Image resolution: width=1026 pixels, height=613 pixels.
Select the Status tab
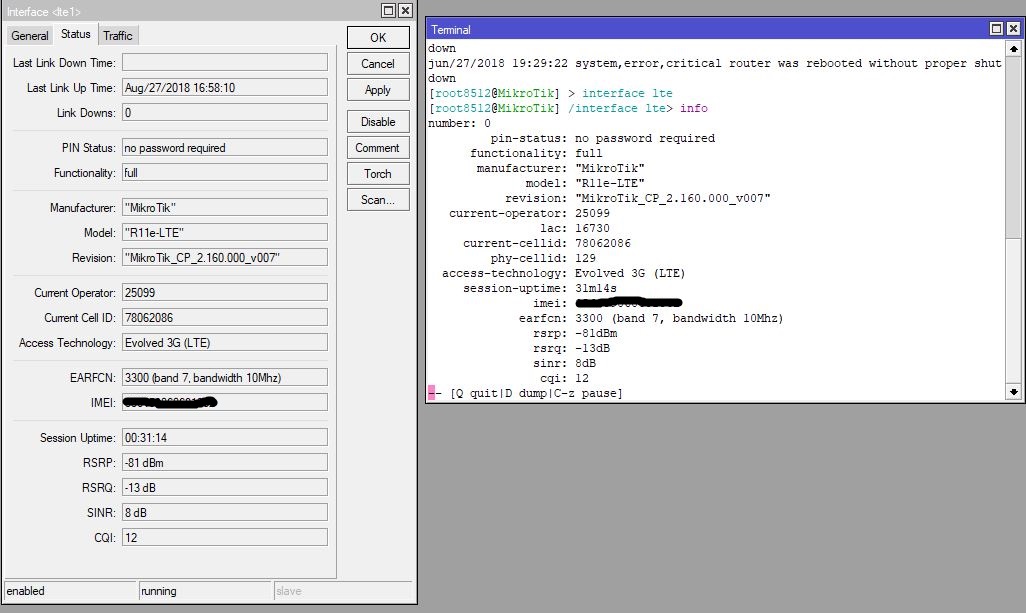coord(76,34)
